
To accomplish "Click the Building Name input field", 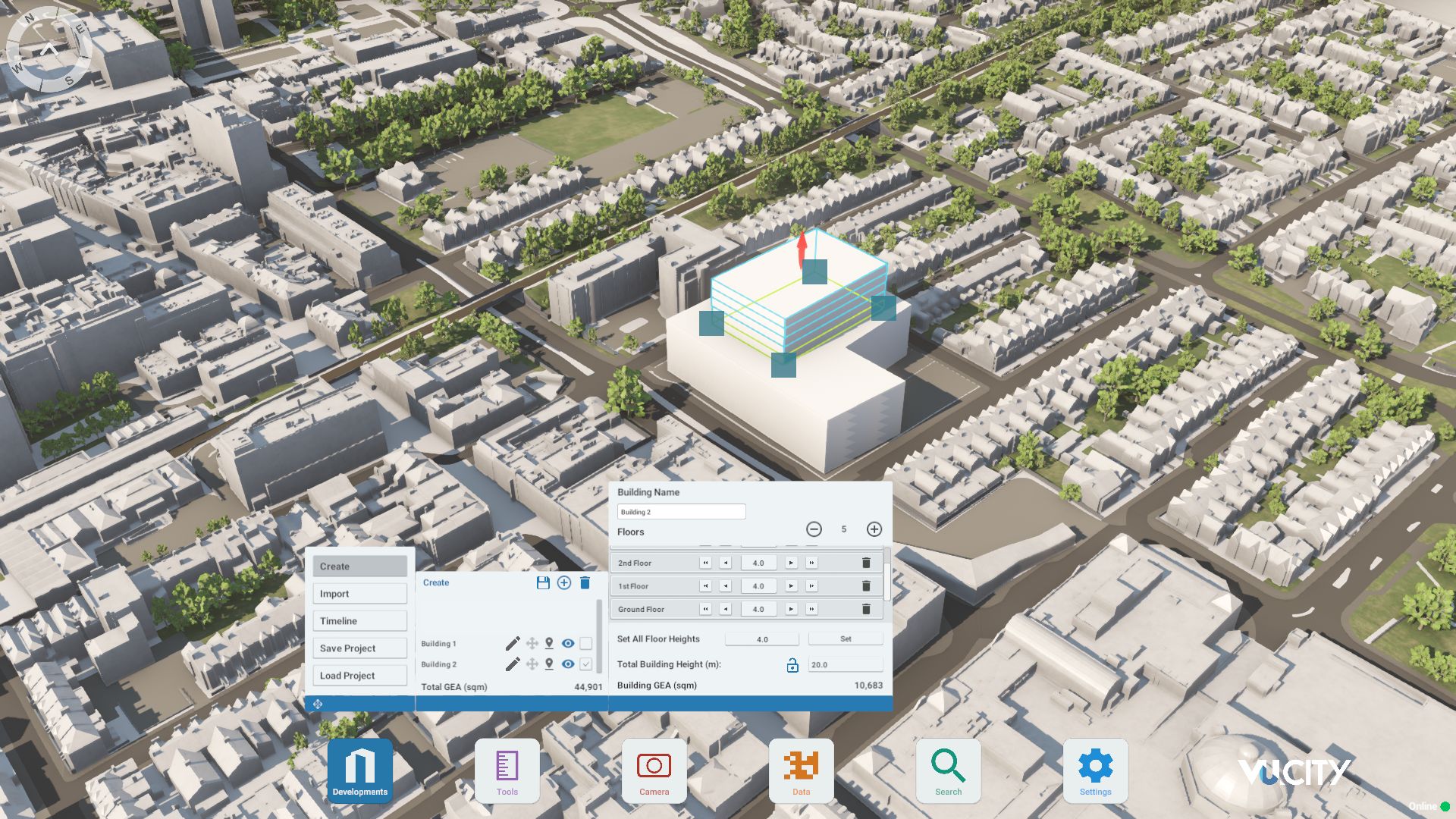I will pos(681,511).
